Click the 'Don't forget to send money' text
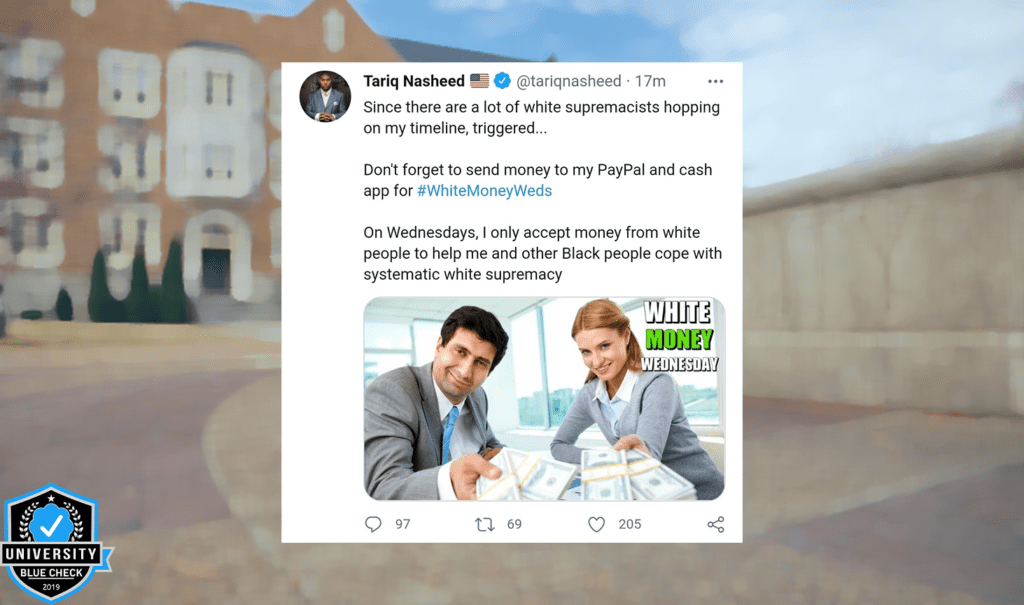This screenshot has width=1024, height=605. tap(537, 180)
